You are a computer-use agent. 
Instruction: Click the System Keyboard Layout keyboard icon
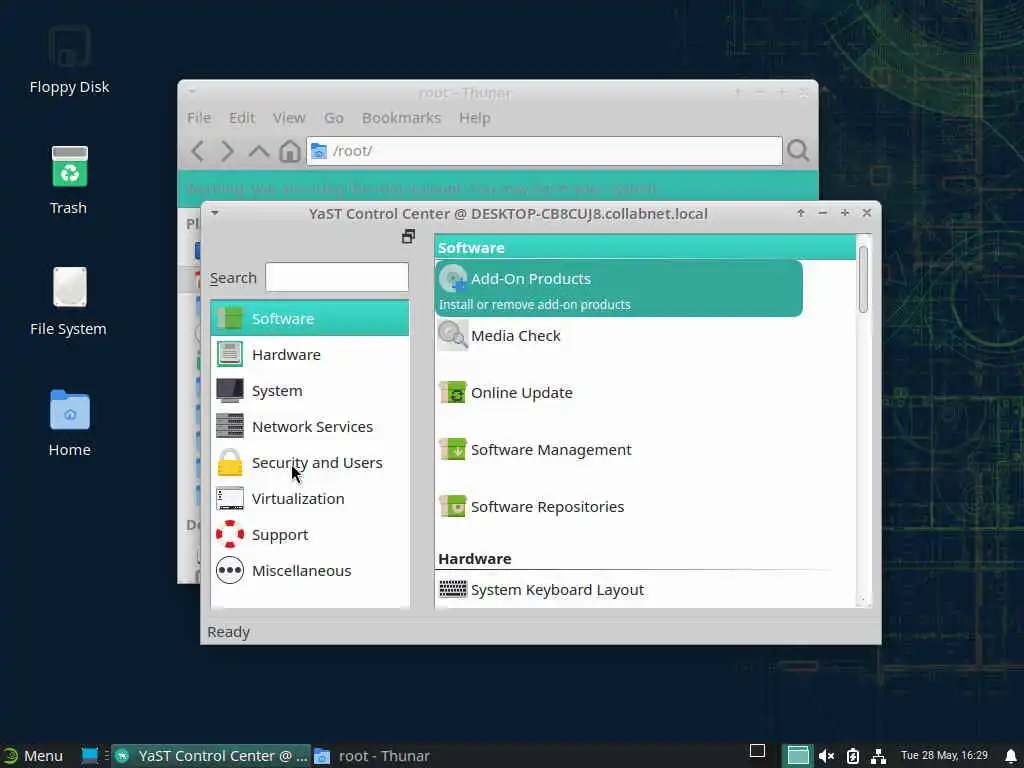point(453,589)
